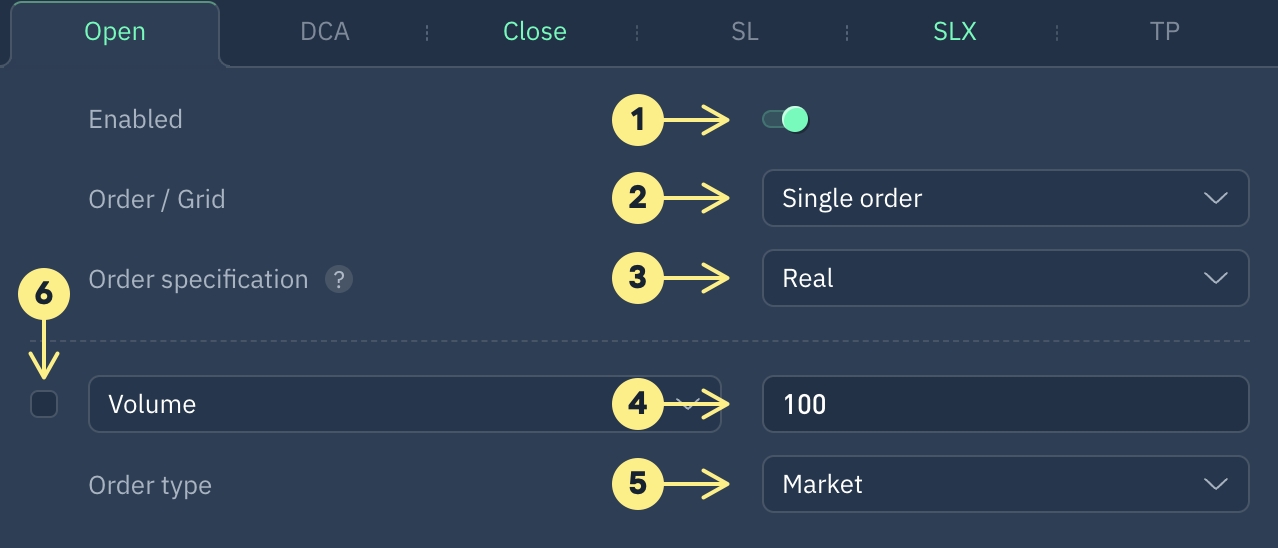
Task: Switch to the Close tab
Action: tap(535, 32)
